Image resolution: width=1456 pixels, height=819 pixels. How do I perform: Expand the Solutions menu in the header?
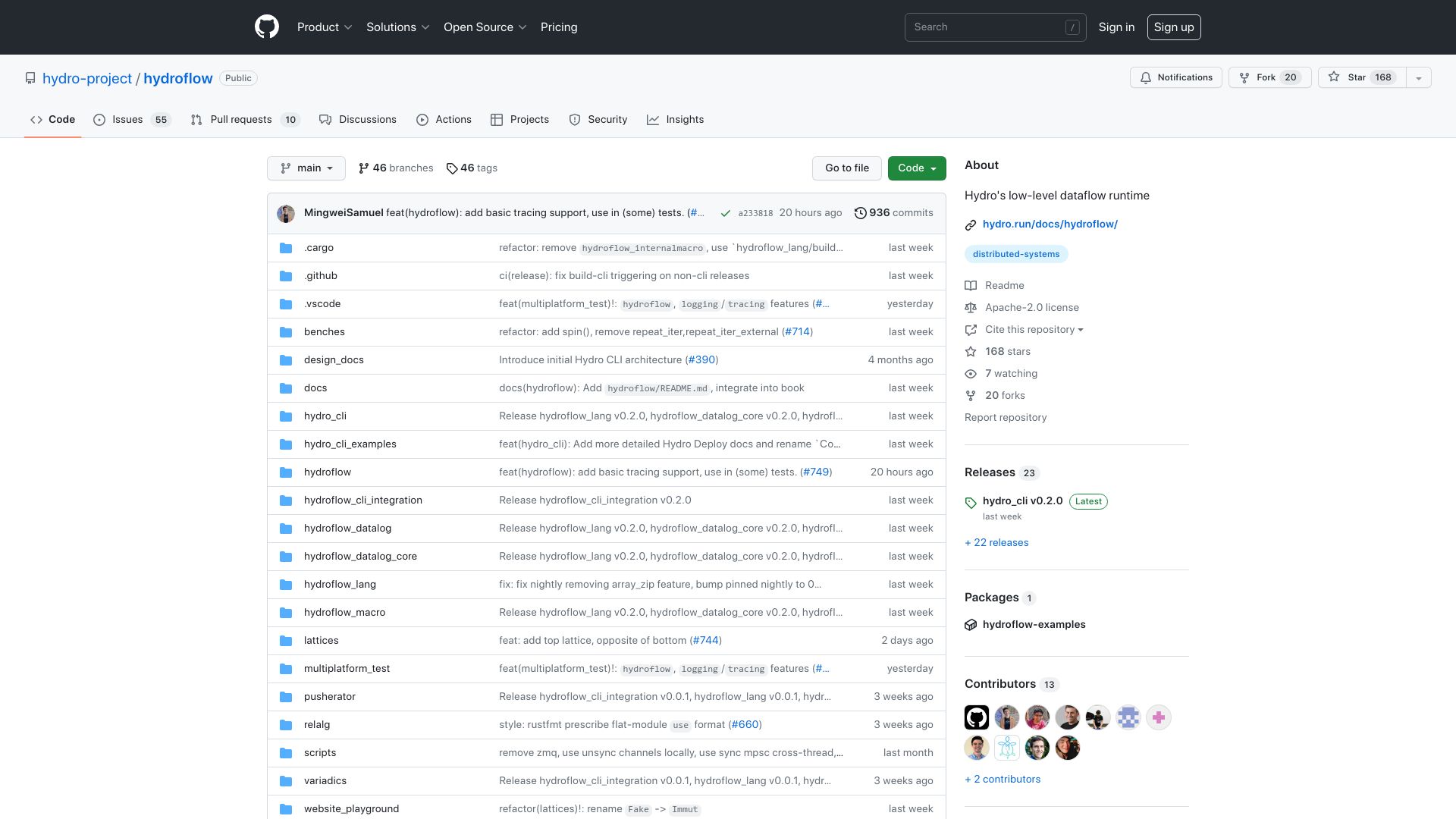point(398,27)
